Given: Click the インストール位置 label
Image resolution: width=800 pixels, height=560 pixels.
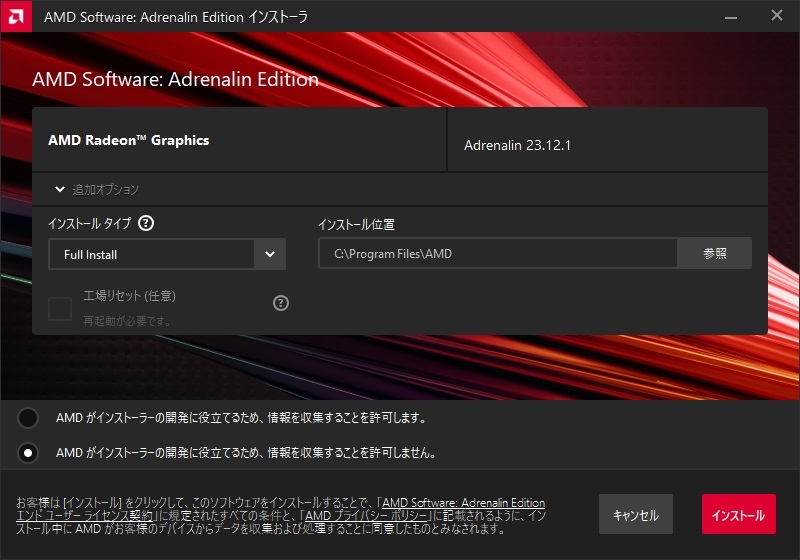Looking at the screenshot, I should tap(357, 224).
